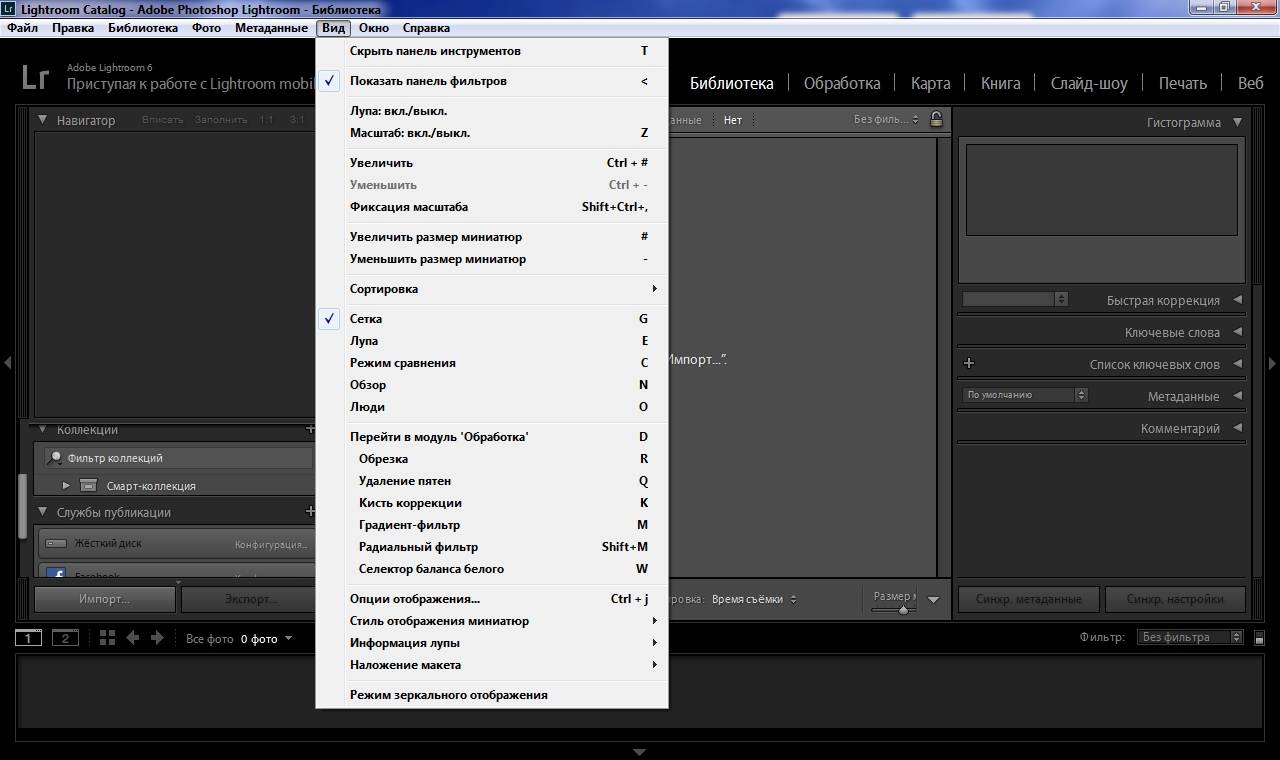
Task: Click the Синхр. метаданные button
Action: [1028, 599]
